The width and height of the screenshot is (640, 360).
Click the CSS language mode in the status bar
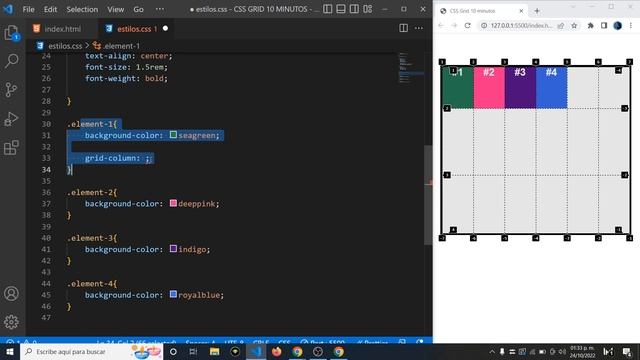pyautogui.click(x=284, y=342)
